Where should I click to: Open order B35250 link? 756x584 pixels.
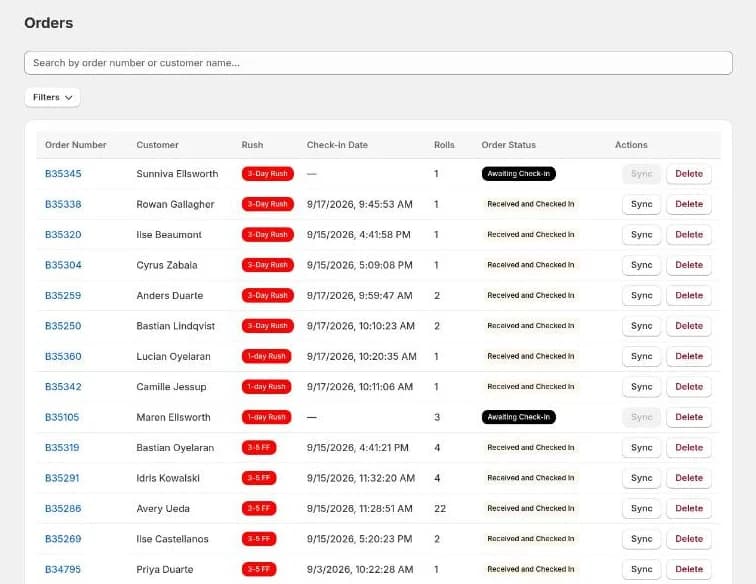[x=63, y=326]
